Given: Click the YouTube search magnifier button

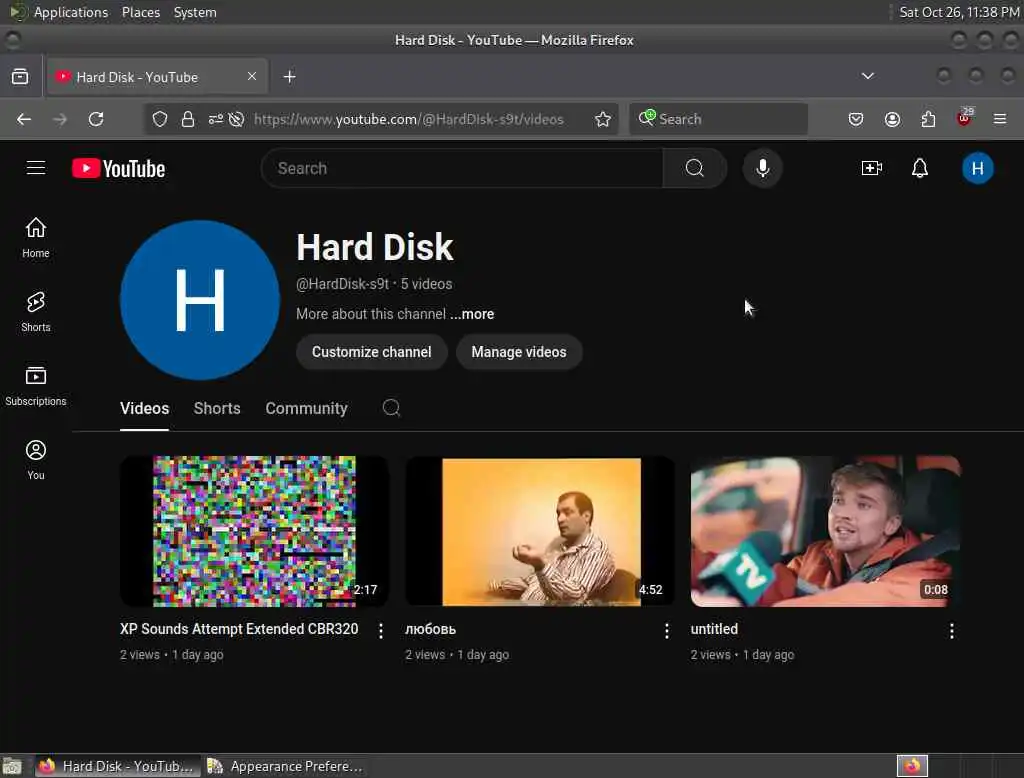Looking at the screenshot, I should (694, 169).
